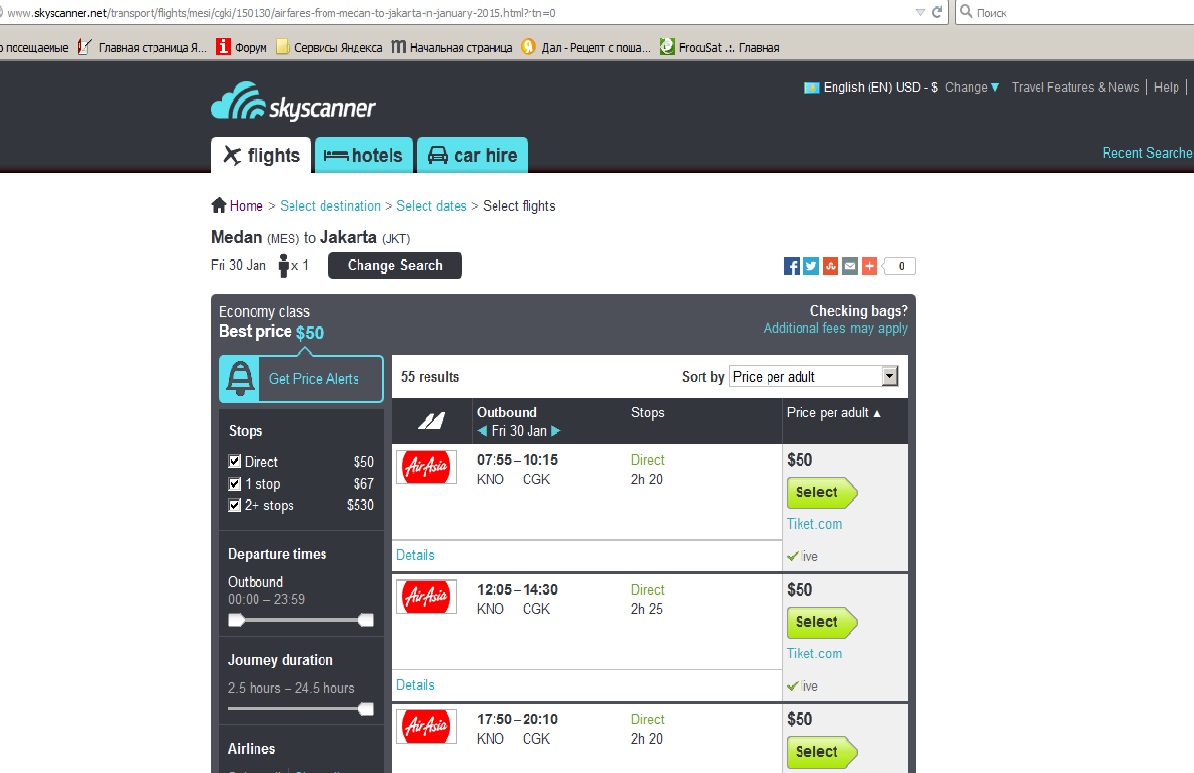Uncheck the Direct stops checkbox

click(235, 462)
